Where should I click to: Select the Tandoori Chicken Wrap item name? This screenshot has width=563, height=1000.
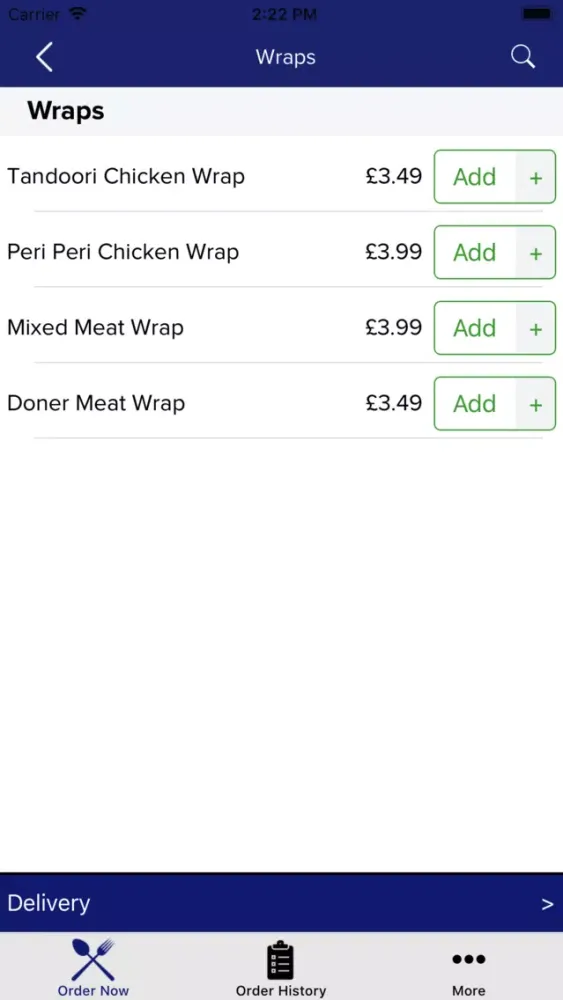coord(126,176)
